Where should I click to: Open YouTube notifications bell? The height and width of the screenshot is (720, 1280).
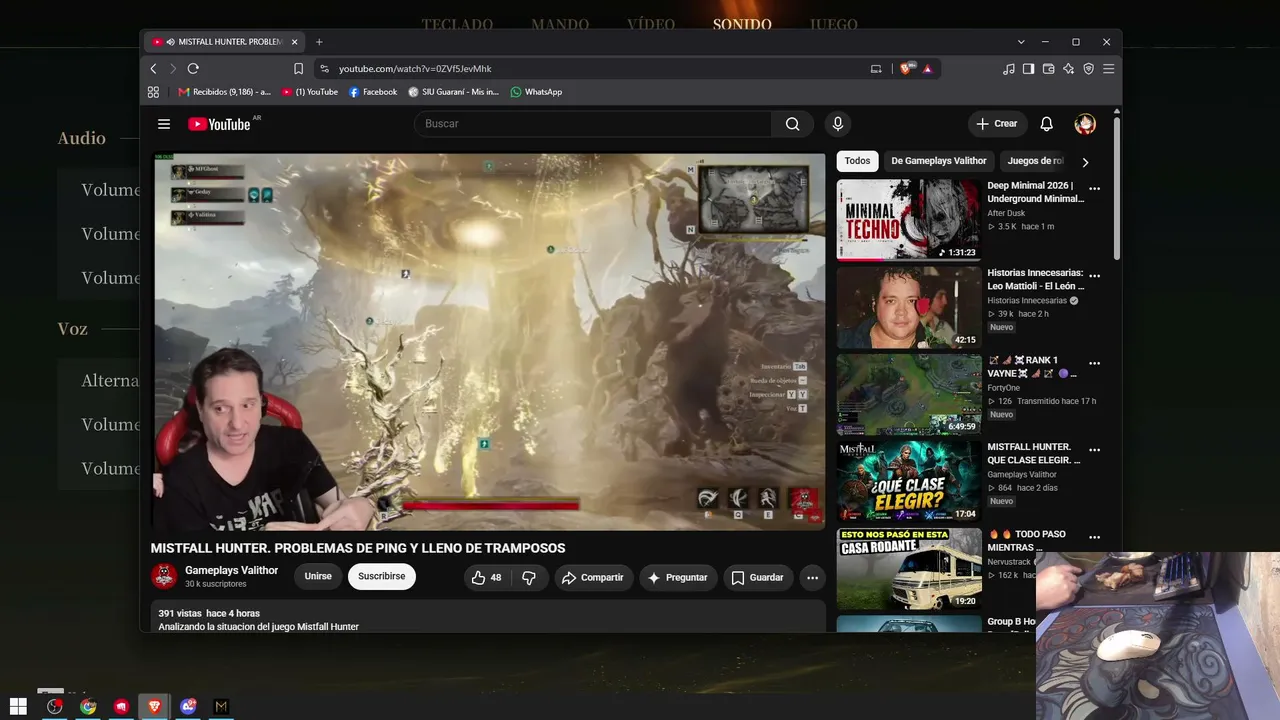point(1046,124)
